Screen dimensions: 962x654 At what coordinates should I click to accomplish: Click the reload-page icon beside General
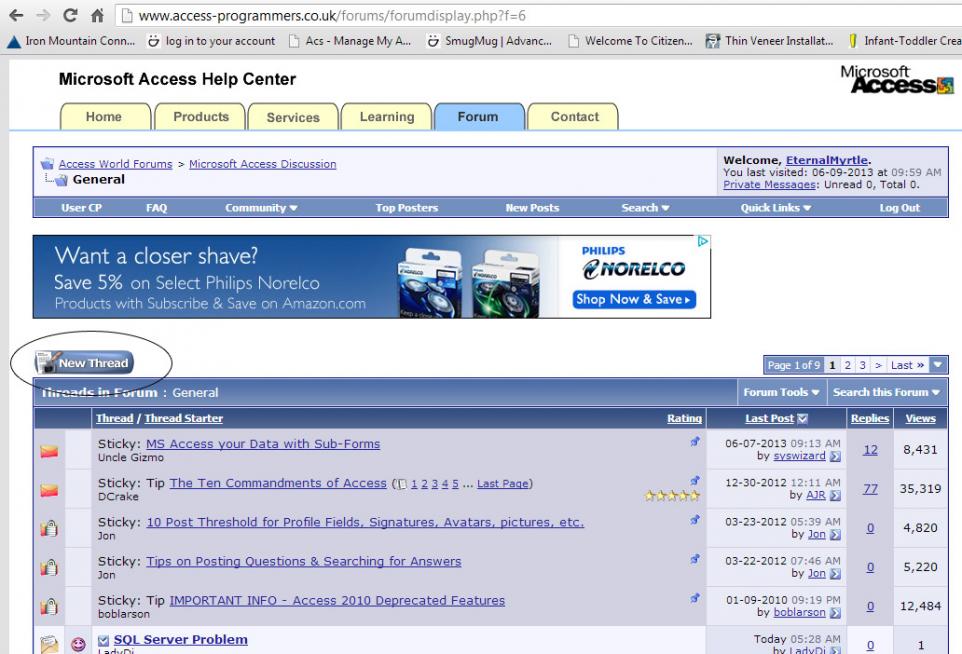61,180
